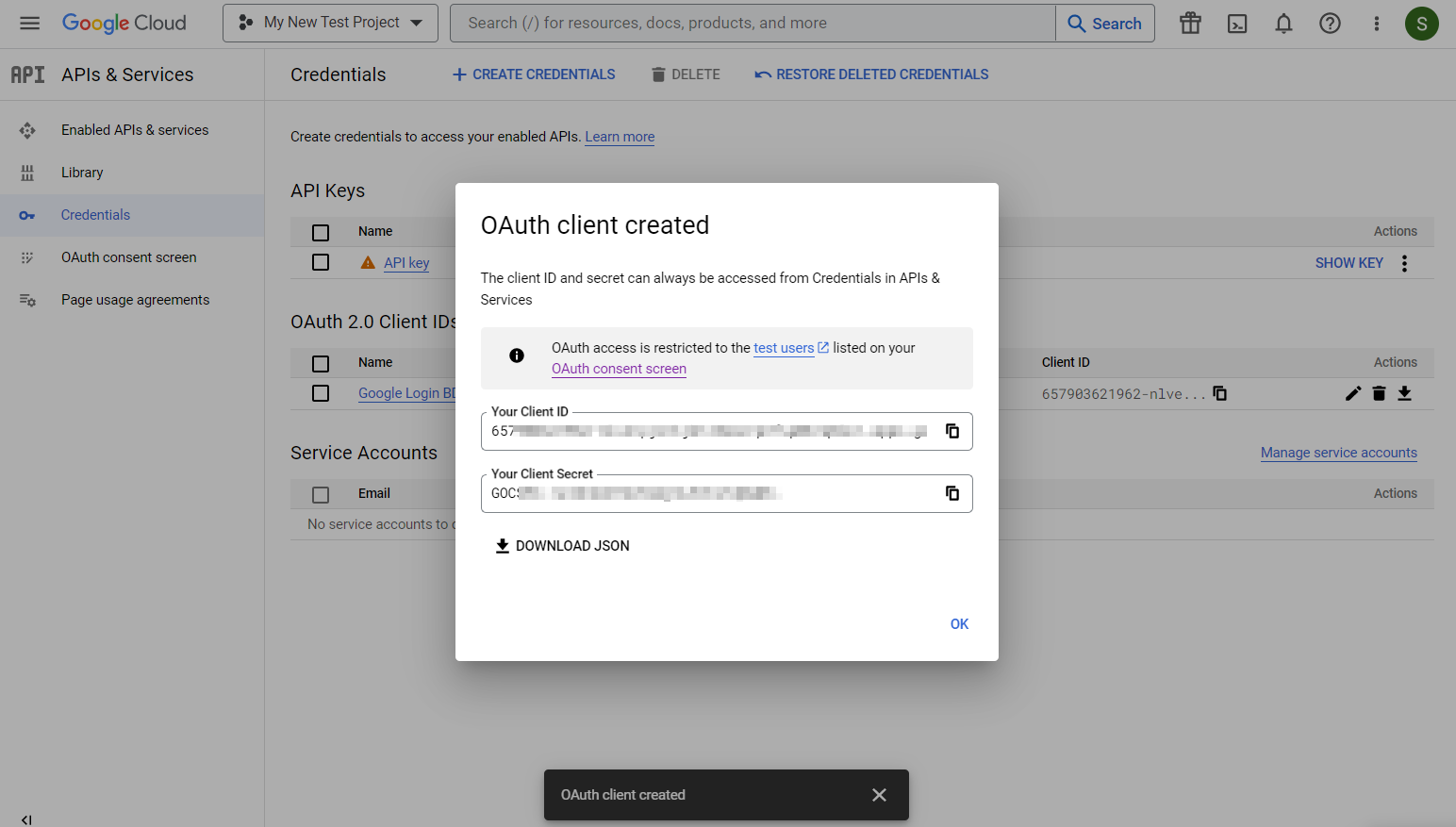Open the help question mark menu
The height and width of the screenshot is (827, 1456).
click(1330, 24)
